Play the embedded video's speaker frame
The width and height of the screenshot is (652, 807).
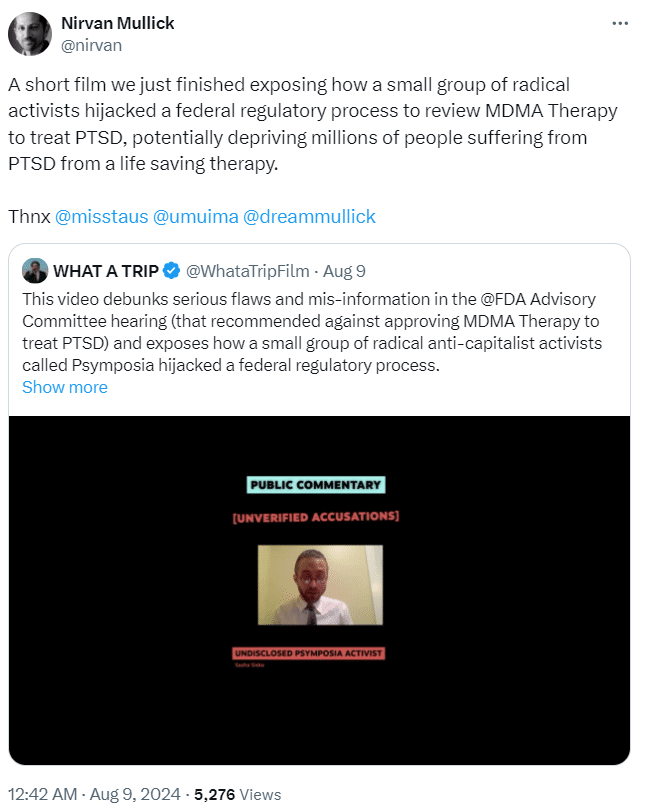coord(320,585)
